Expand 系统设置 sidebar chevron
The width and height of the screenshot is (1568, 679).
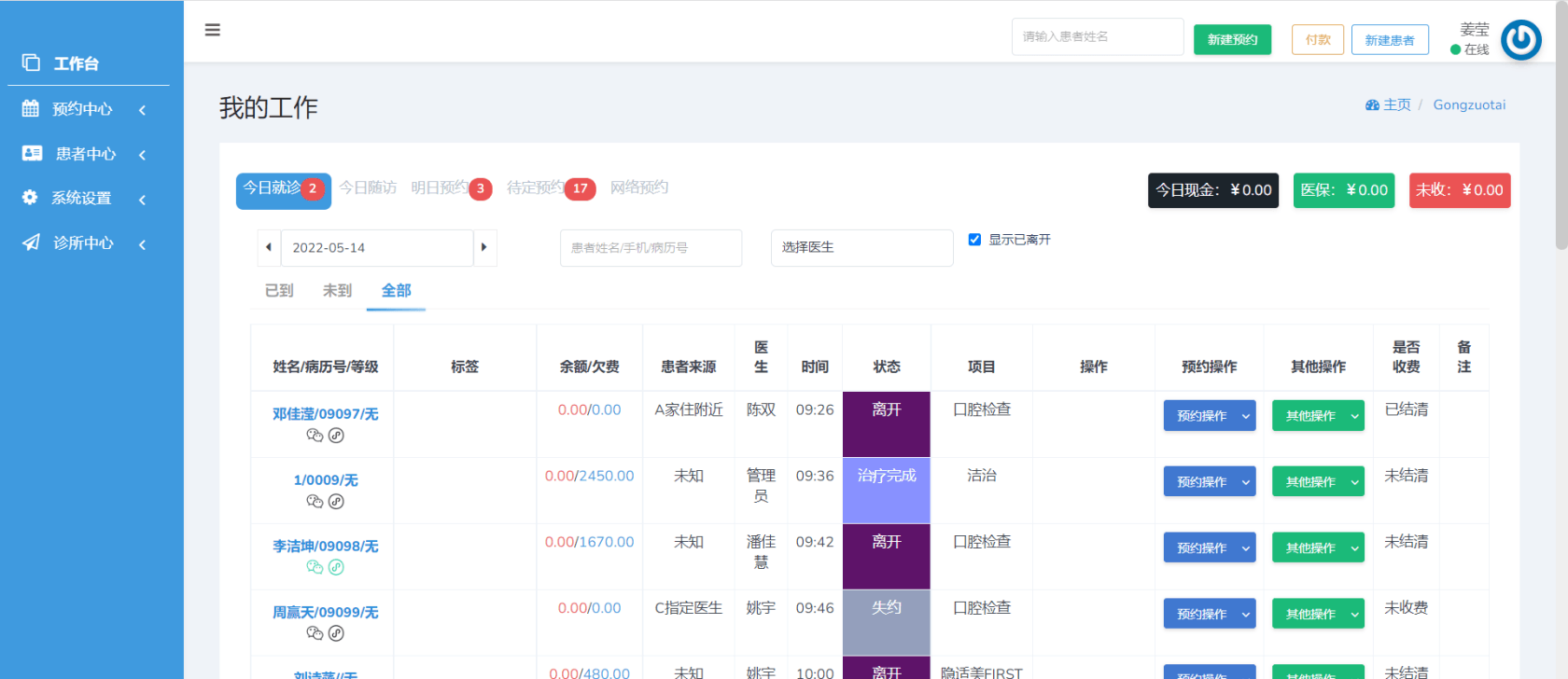143,200
